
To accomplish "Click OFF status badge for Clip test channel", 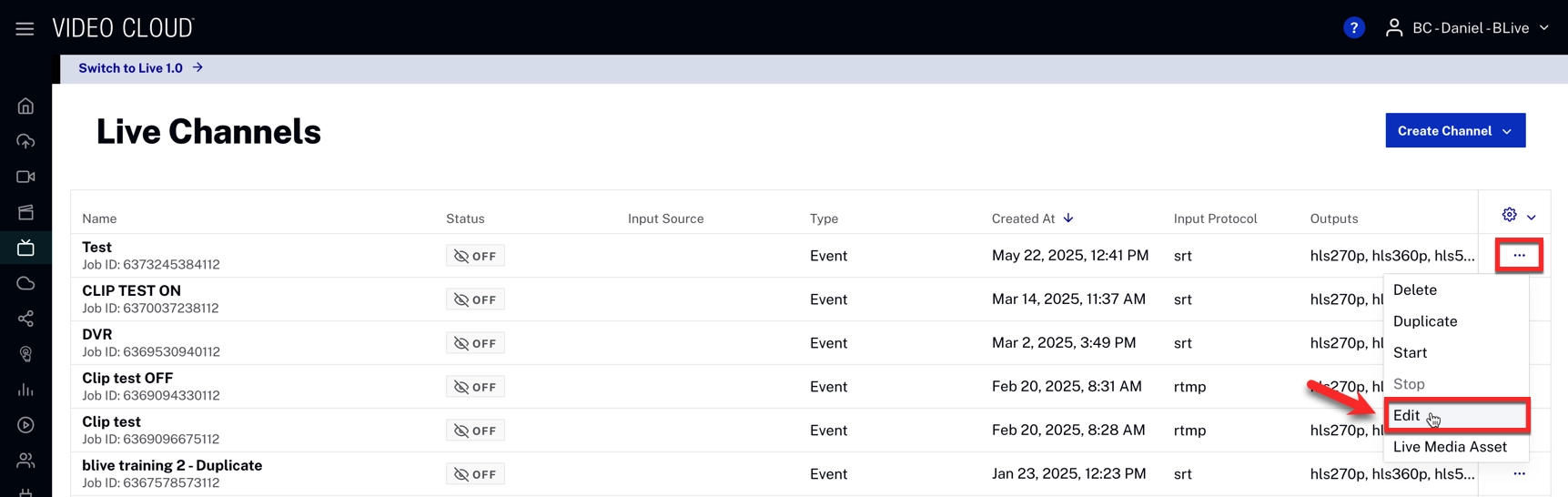I will [475, 431].
